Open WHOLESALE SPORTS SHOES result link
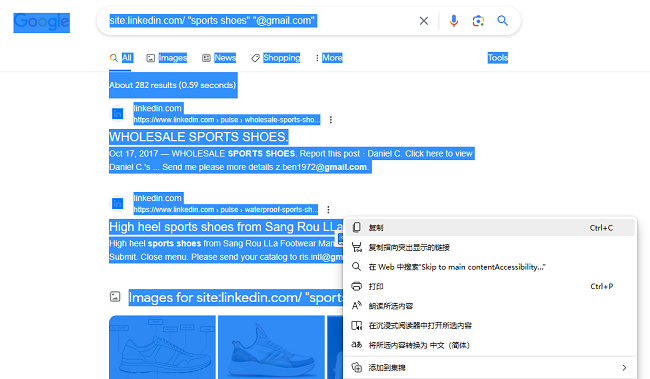This screenshot has height=379, width=650. coord(199,137)
